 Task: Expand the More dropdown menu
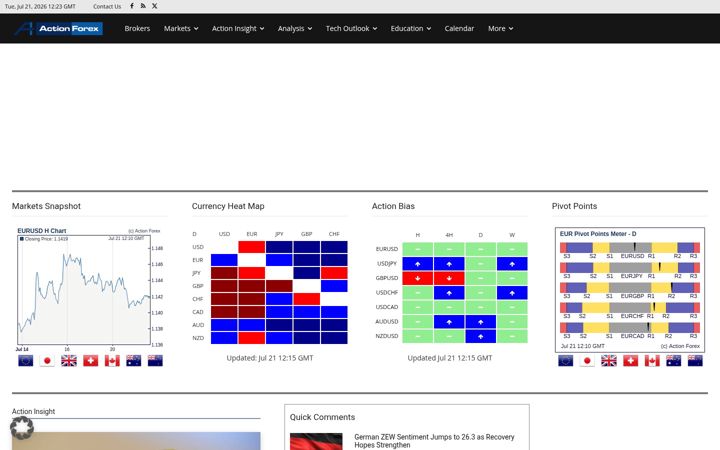(501, 28)
